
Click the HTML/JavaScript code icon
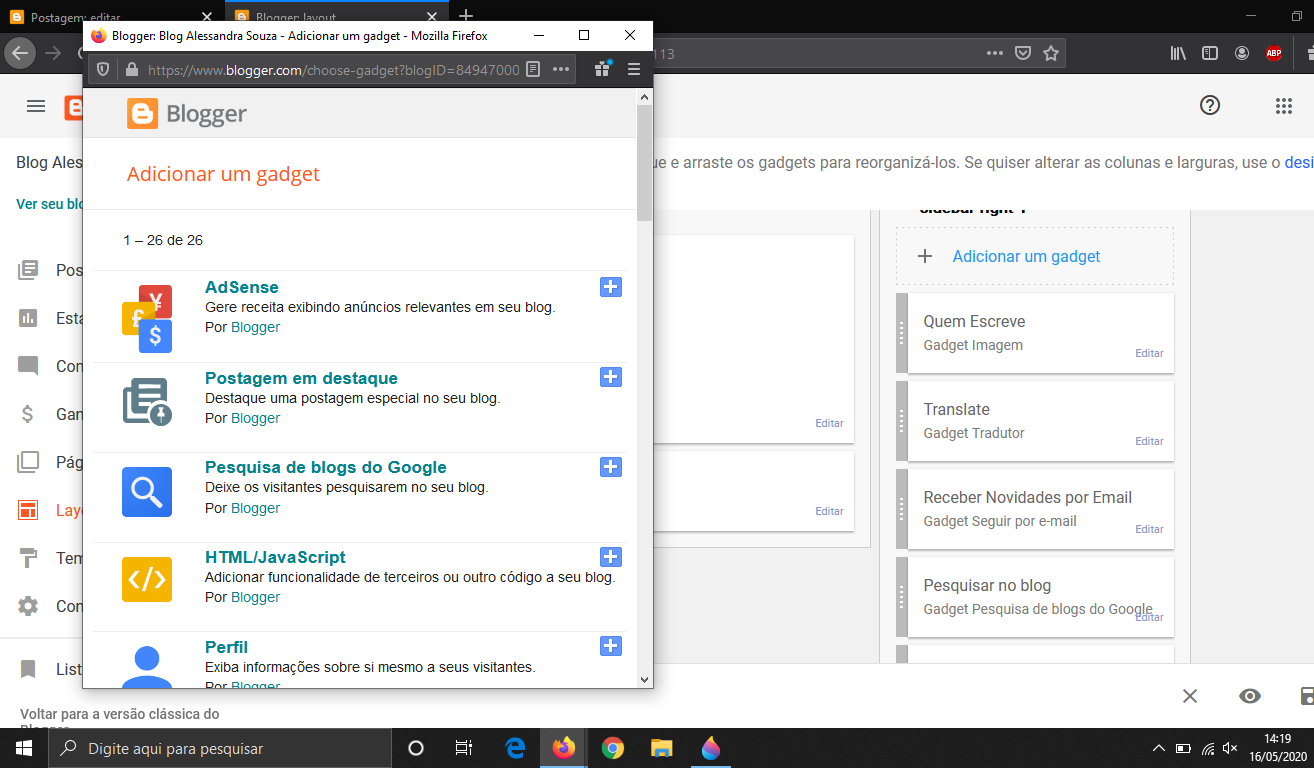pyautogui.click(x=147, y=580)
